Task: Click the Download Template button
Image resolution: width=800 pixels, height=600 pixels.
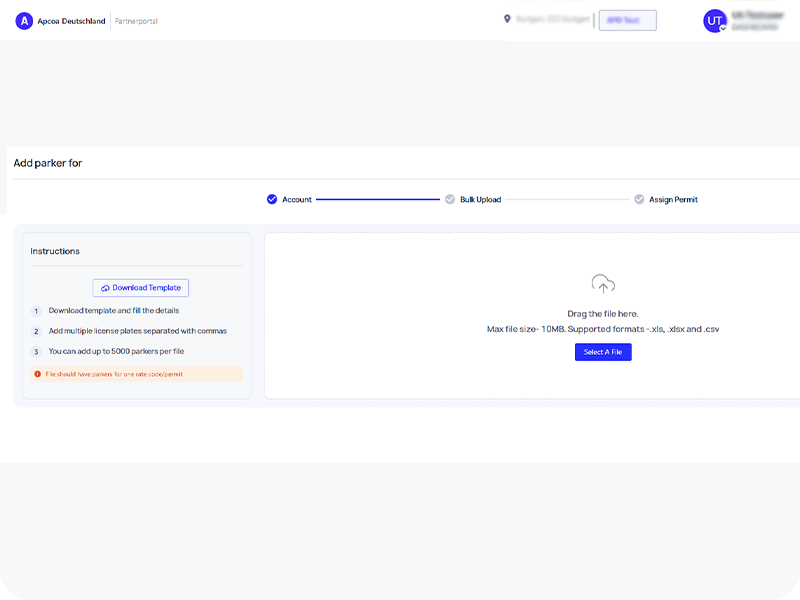Action: click(x=140, y=288)
